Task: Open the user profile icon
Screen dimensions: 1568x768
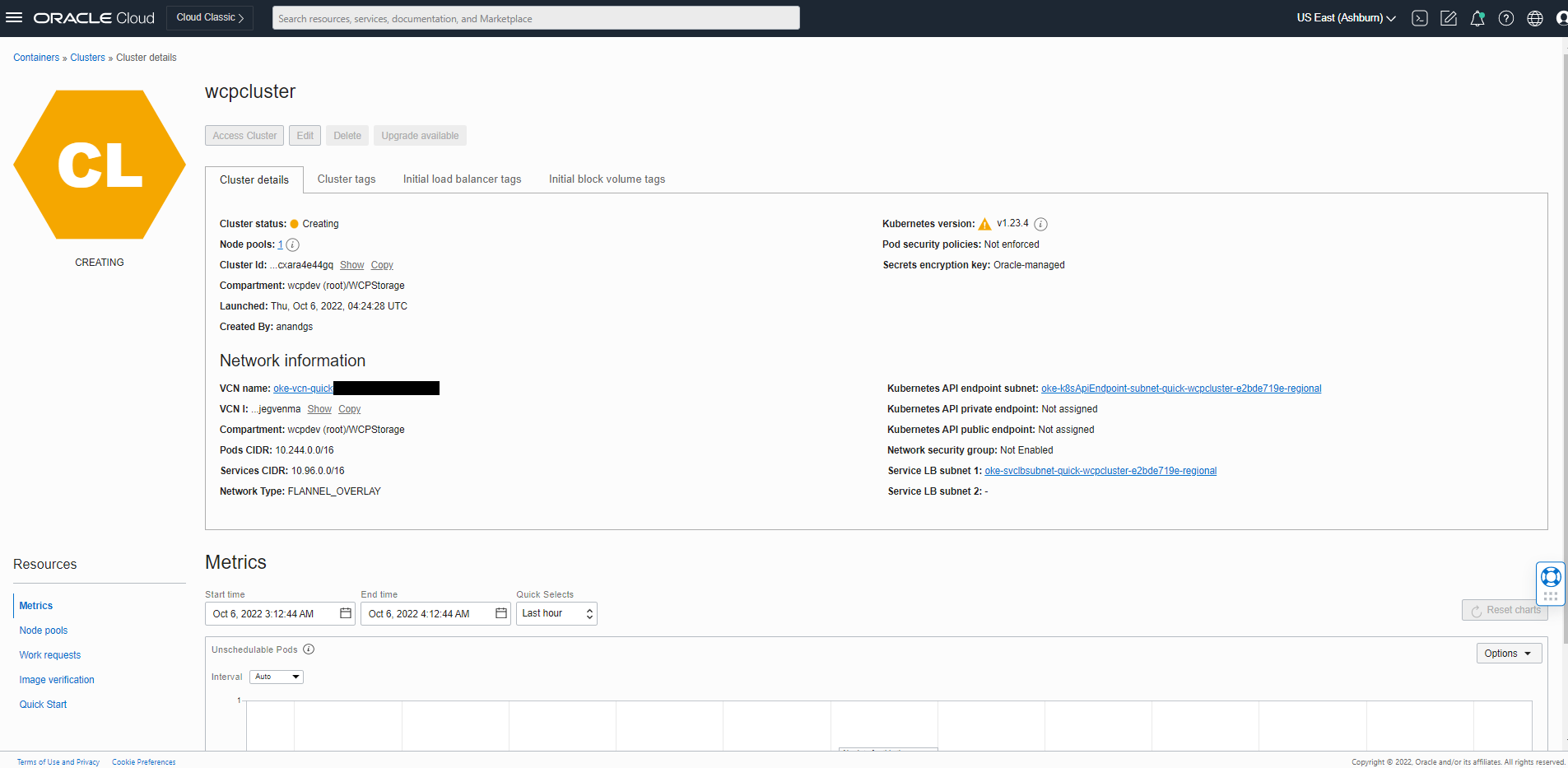Action: (1561, 18)
